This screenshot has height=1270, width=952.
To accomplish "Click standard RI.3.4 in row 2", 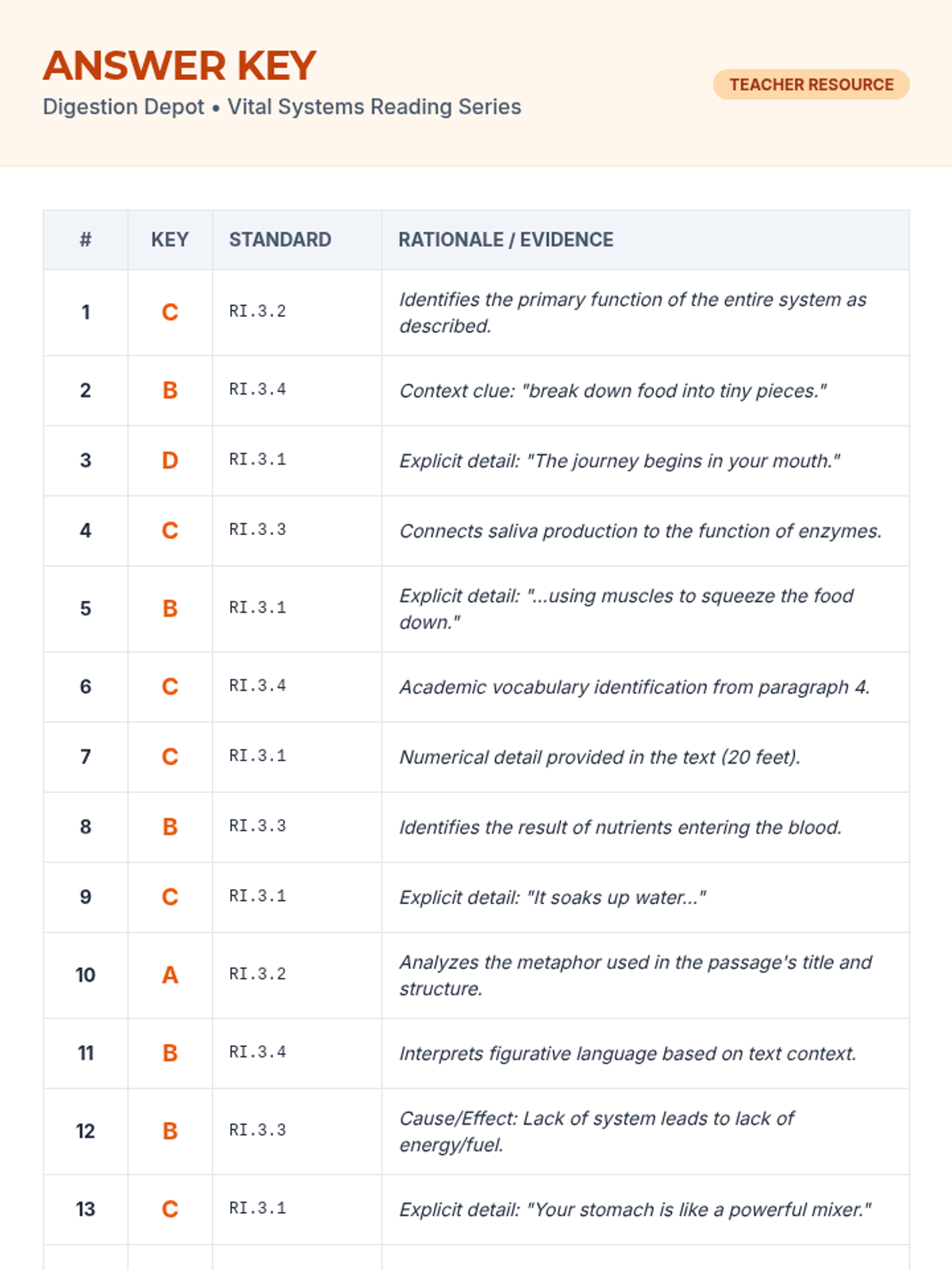I will pyautogui.click(x=257, y=390).
